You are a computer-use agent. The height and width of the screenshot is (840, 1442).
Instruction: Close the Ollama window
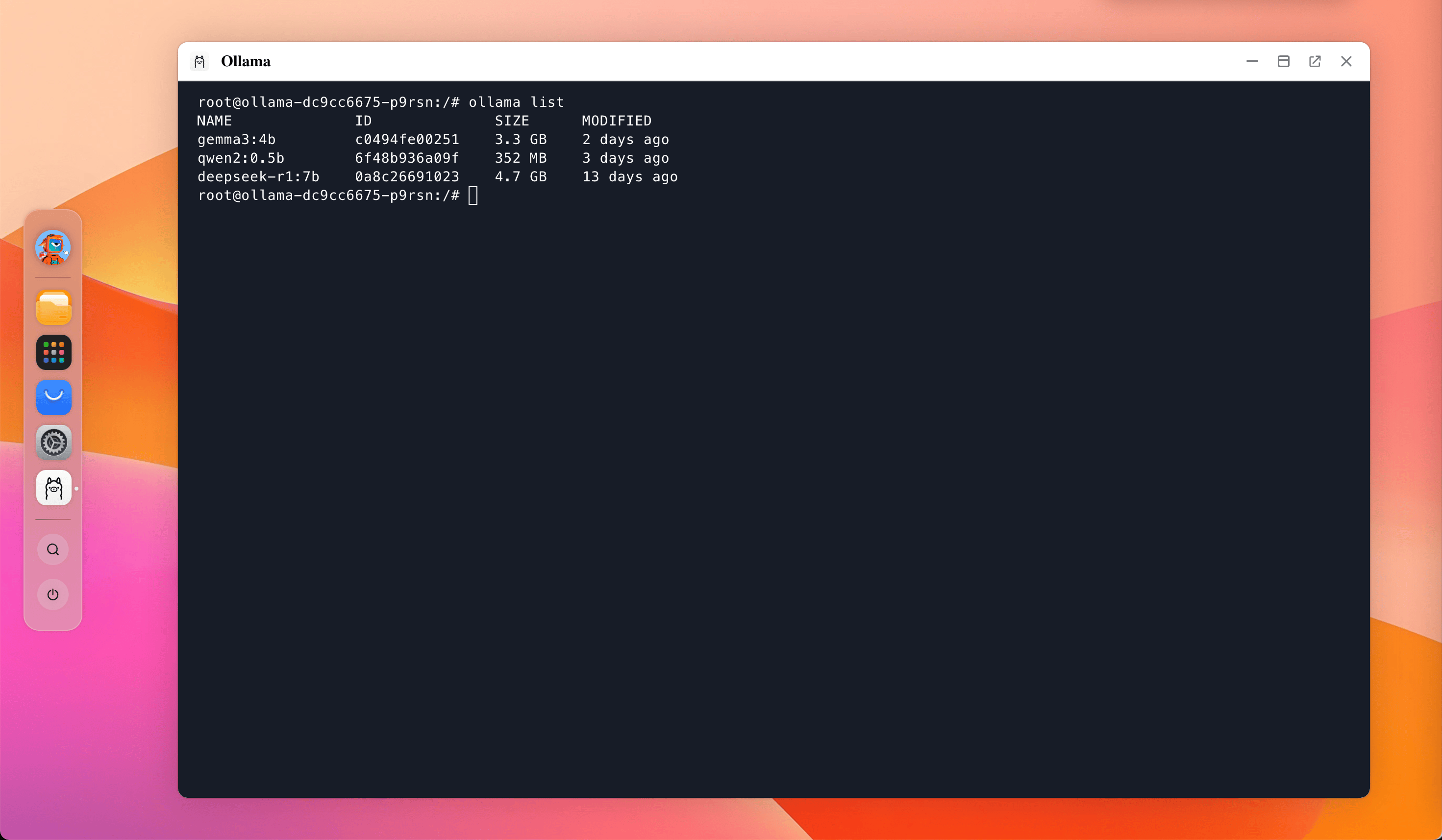(1346, 61)
